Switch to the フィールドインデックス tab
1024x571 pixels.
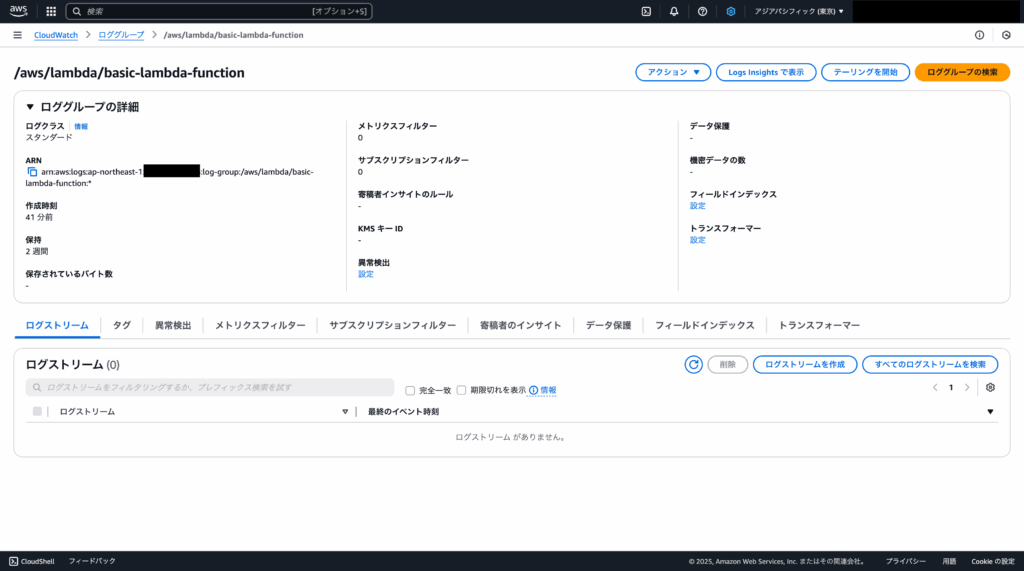pos(705,325)
